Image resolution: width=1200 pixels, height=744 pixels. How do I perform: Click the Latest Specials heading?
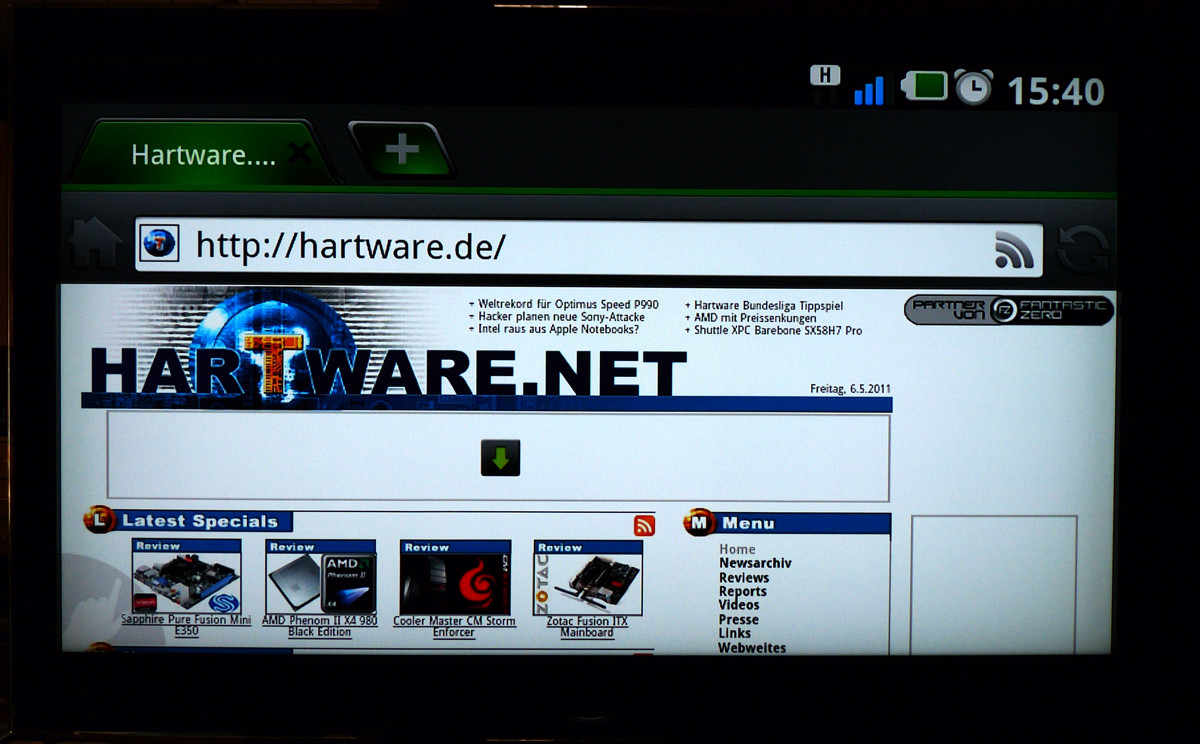[x=200, y=521]
